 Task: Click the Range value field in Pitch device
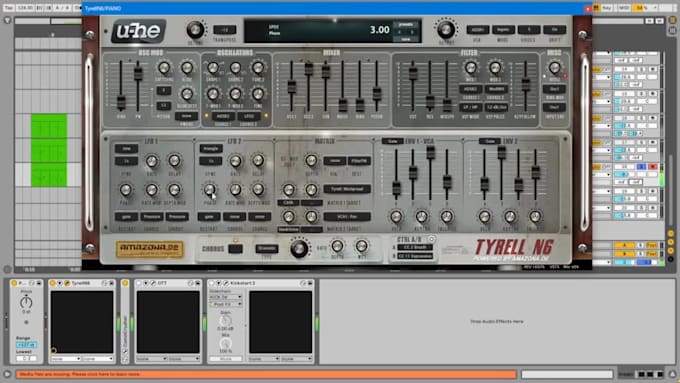26,345
